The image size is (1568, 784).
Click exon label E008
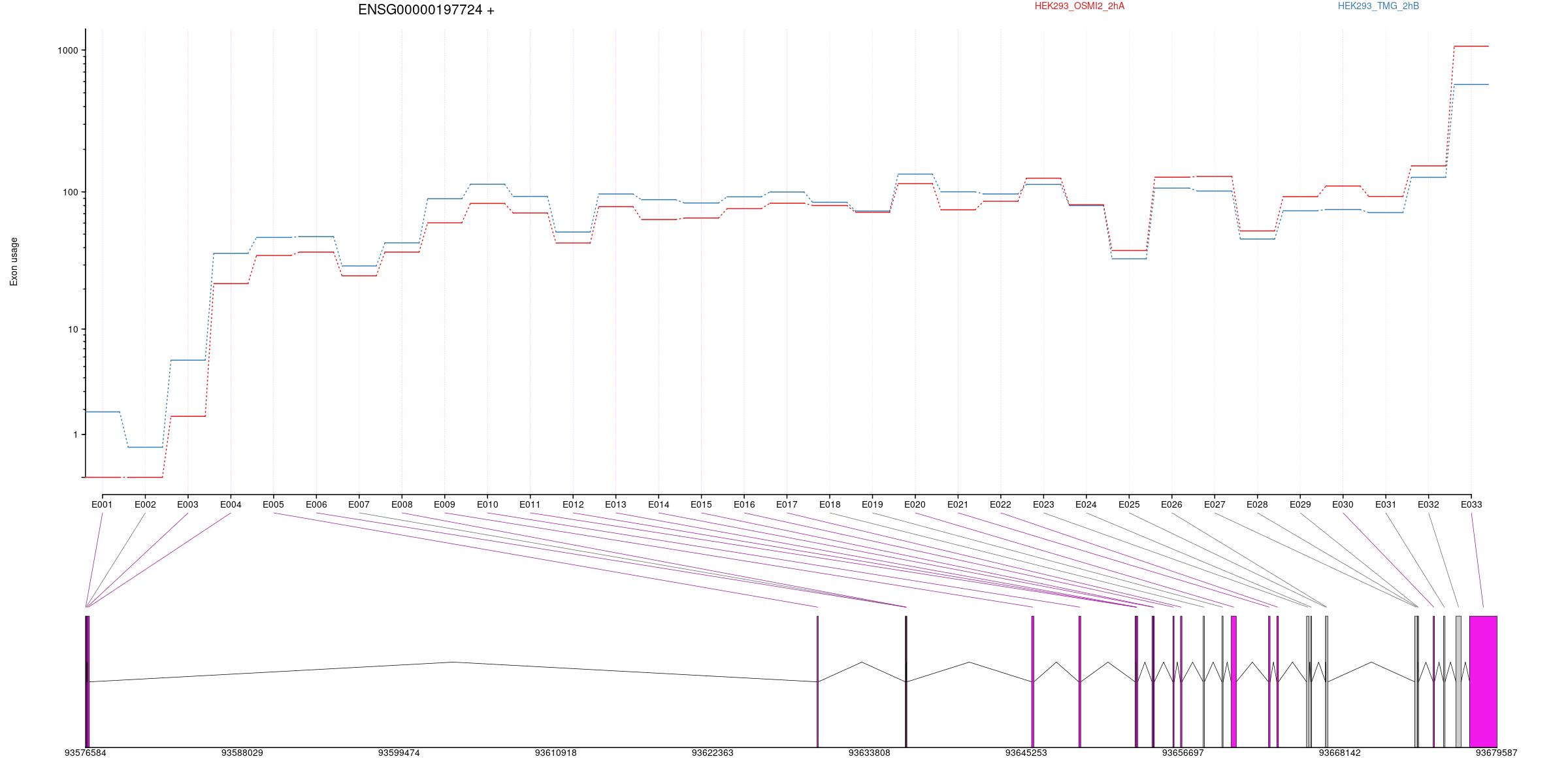coord(402,504)
